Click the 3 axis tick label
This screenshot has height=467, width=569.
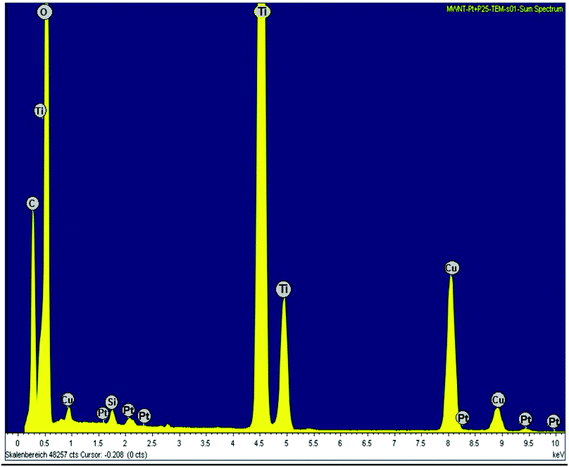click(x=179, y=443)
